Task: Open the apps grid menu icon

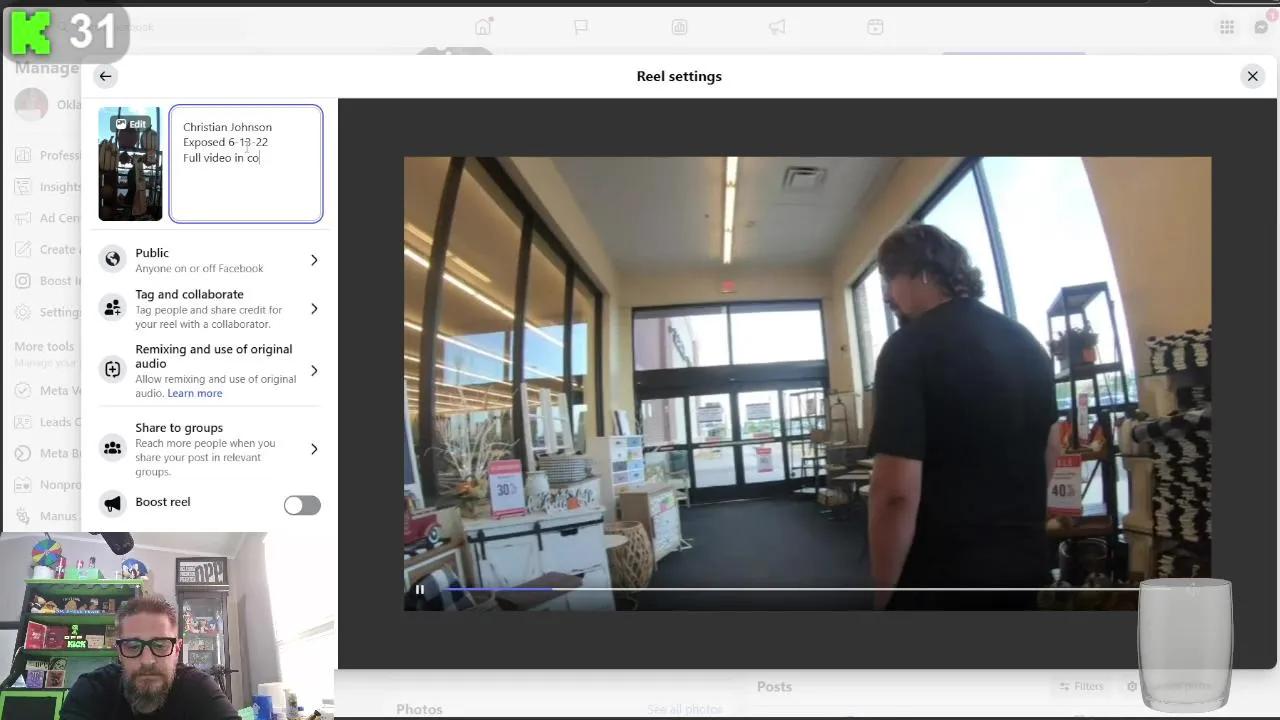Action: tap(1227, 27)
